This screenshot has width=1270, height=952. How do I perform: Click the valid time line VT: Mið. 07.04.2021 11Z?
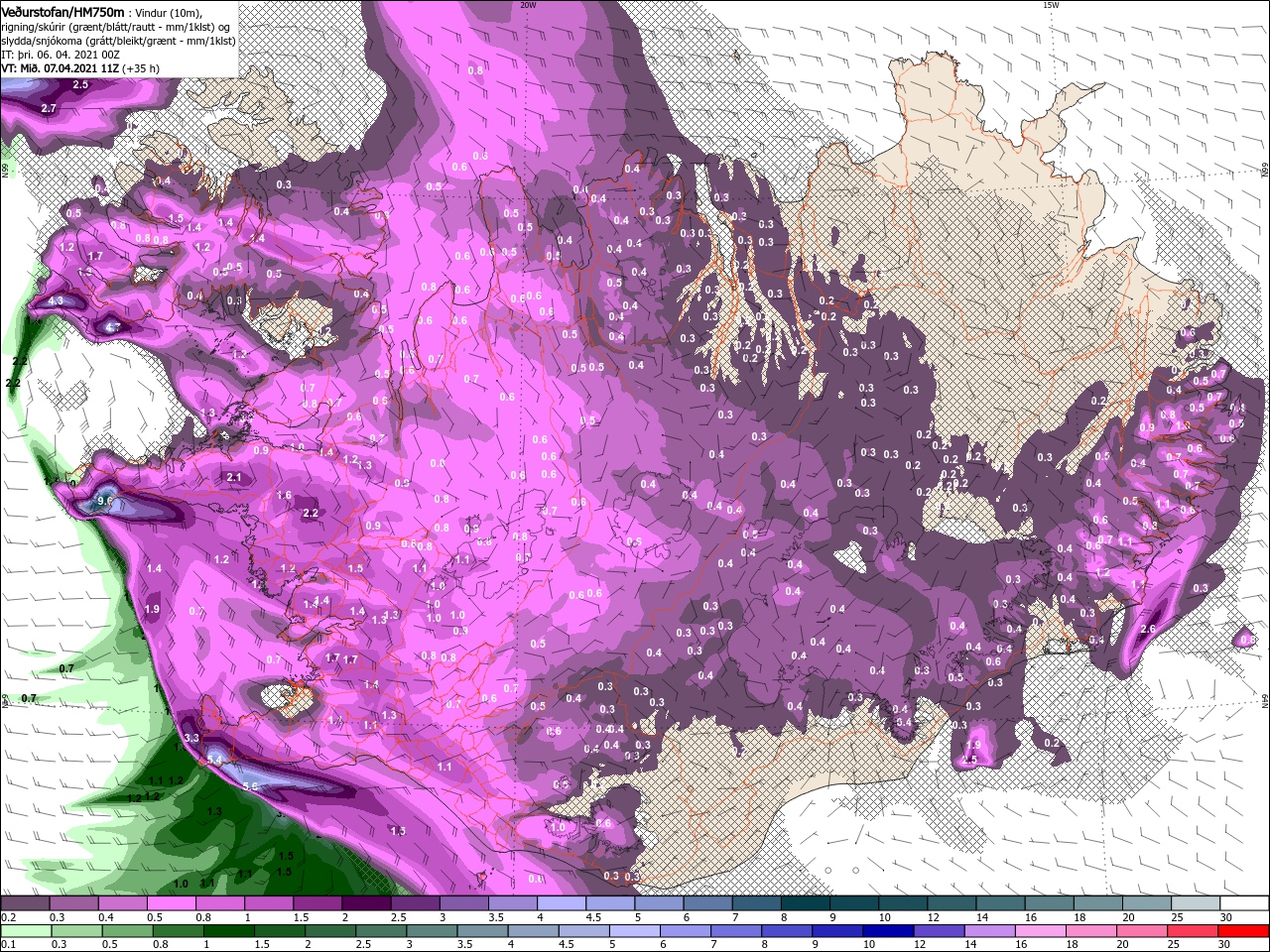pos(61,69)
